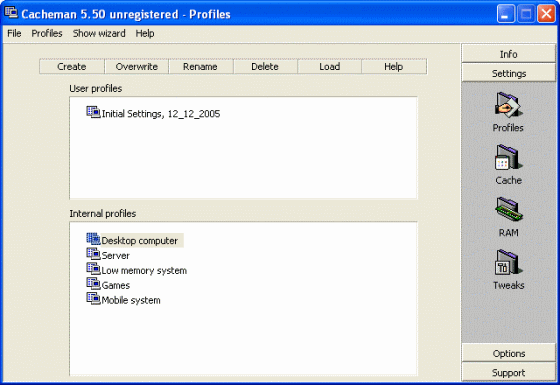560x385 pixels.
Task: Minimize the Cacheman window
Action: [505, 14]
